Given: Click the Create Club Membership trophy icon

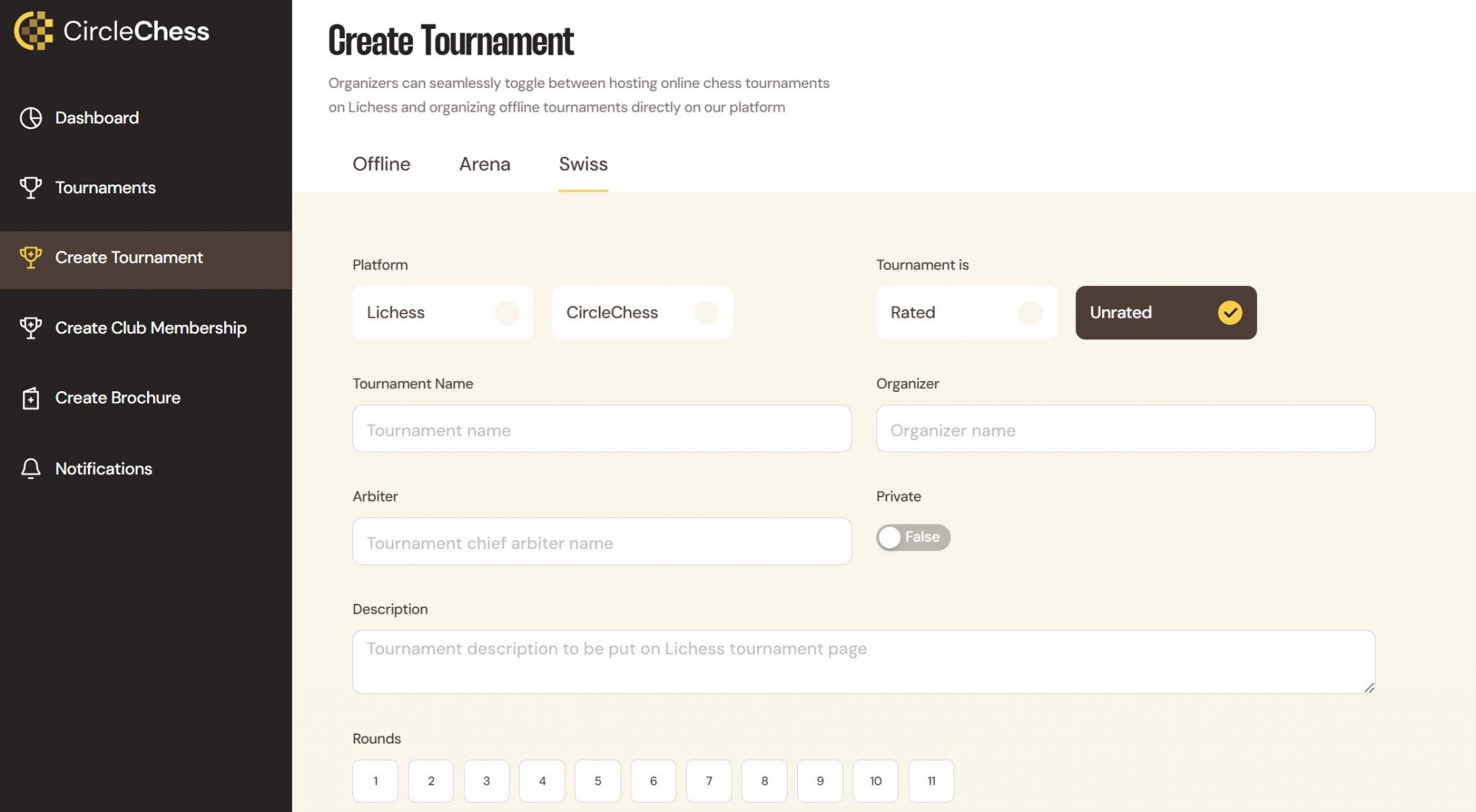Looking at the screenshot, I should 30,327.
